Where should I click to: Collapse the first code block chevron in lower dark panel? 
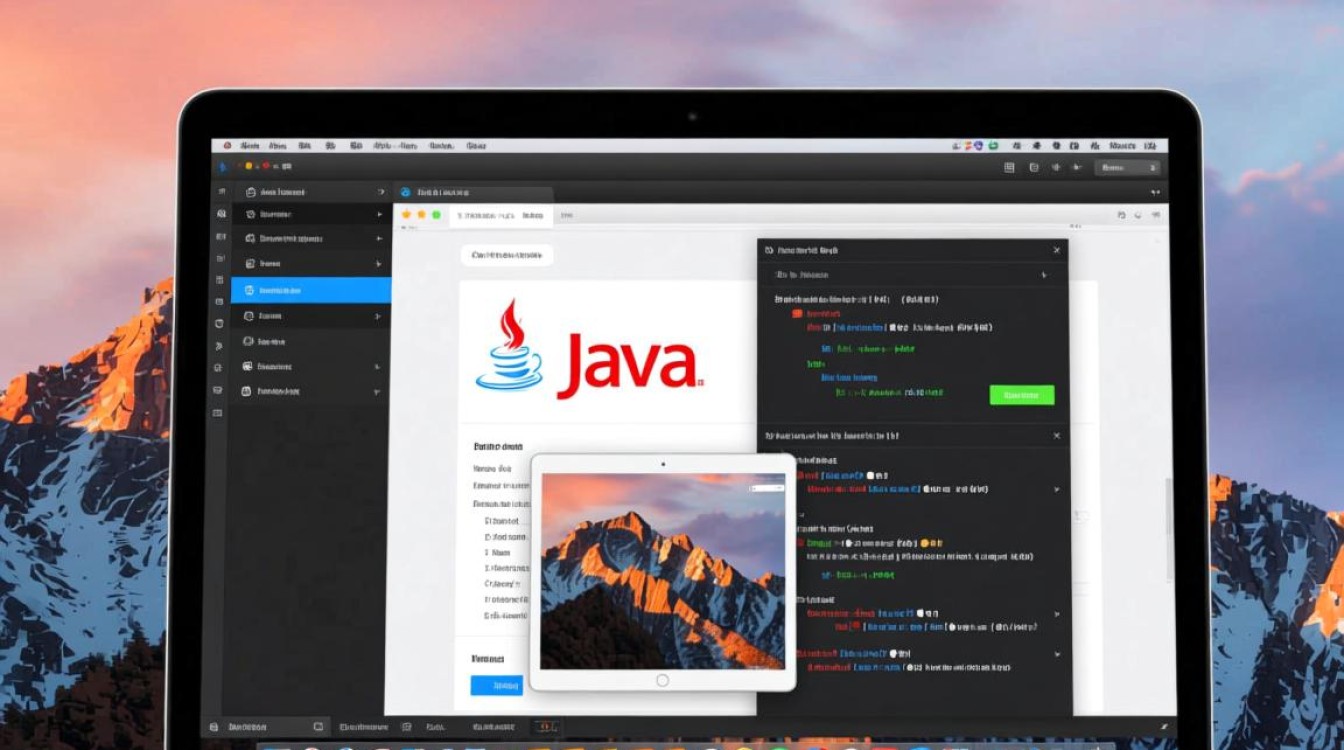(x=1057, y=489)
